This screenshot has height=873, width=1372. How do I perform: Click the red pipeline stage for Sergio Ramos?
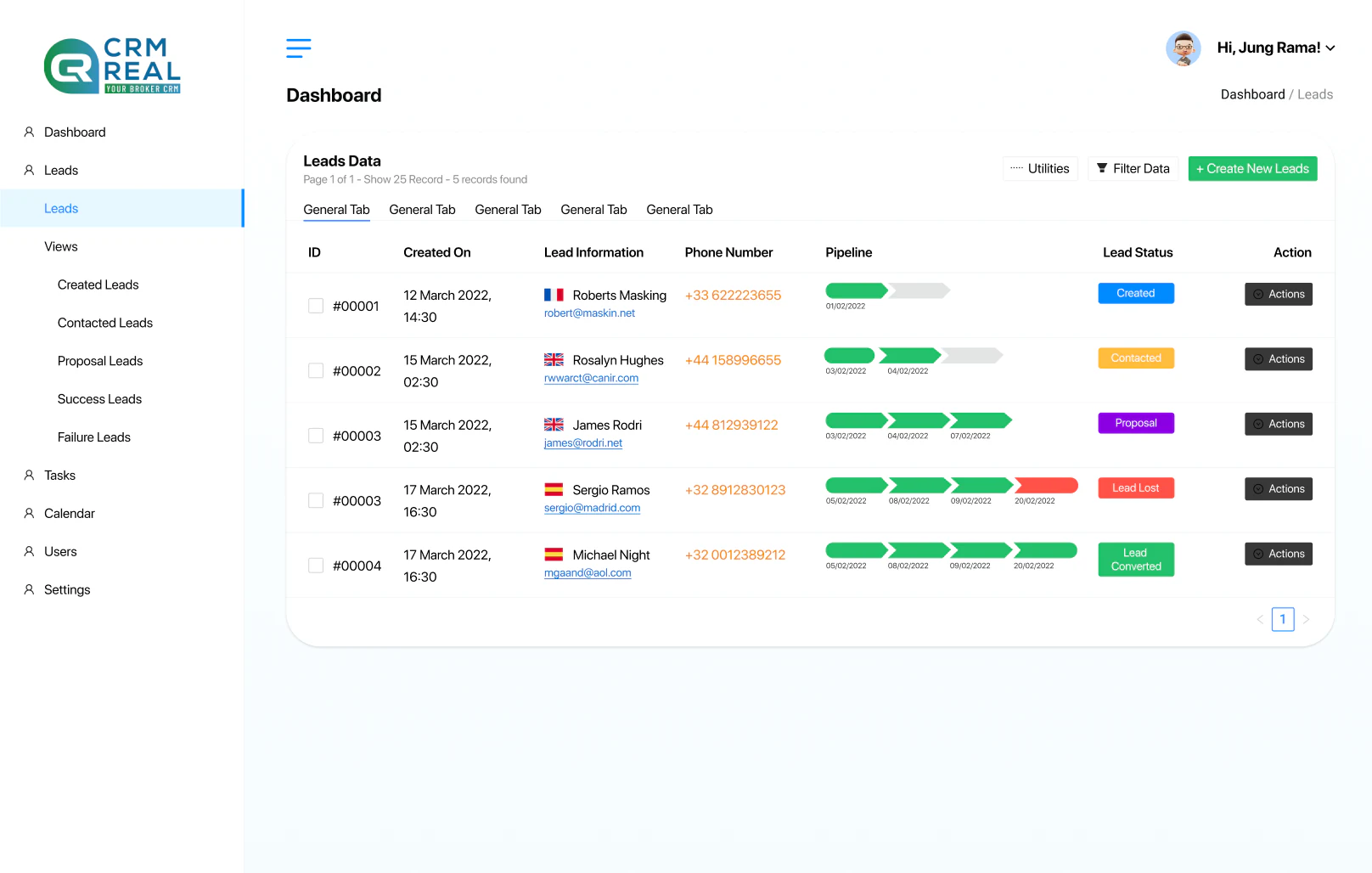click(1046, 485)
